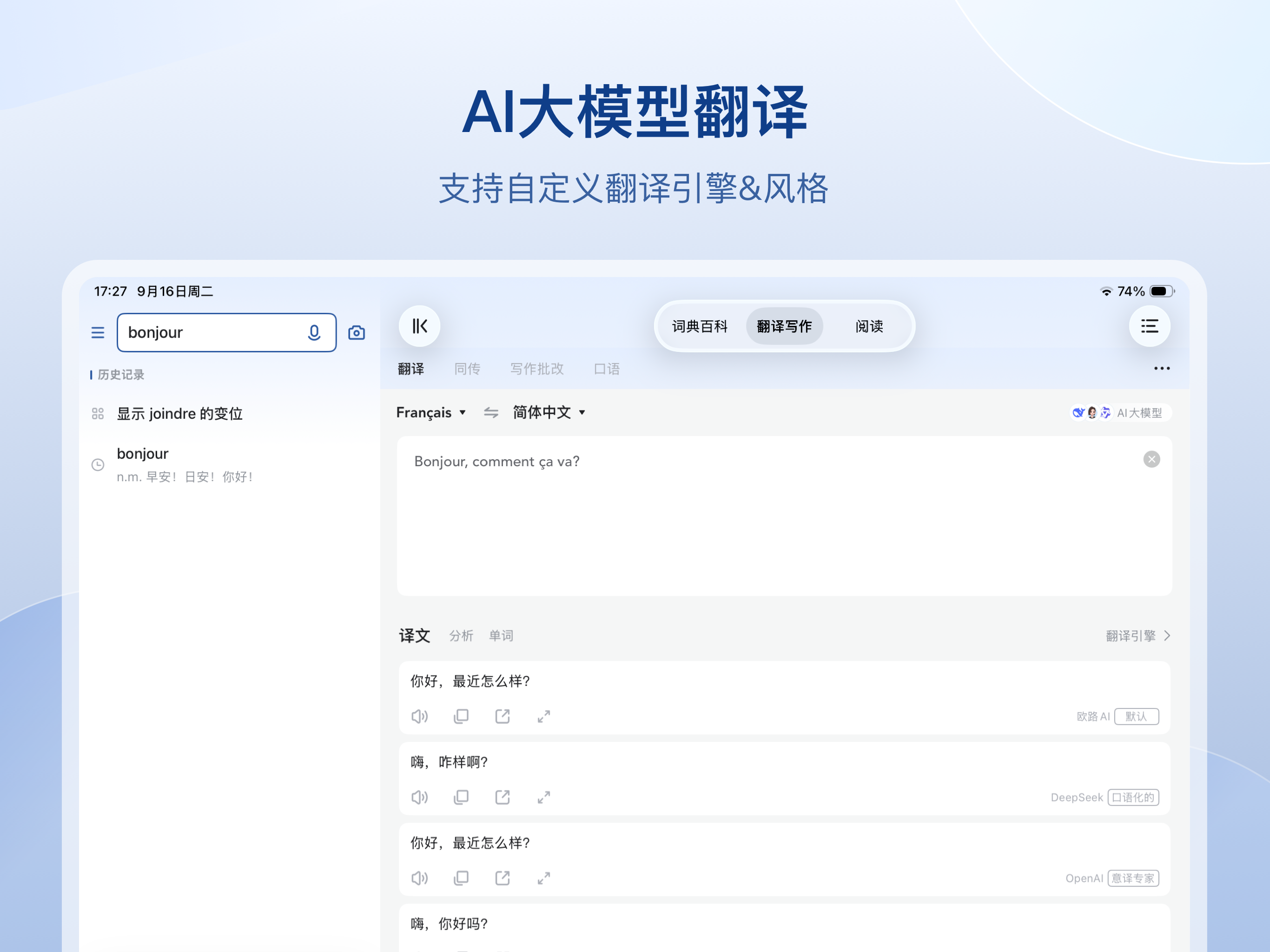Screen dimensions: 1270x952
Task: Open the 口语 sub-tab
Action: (607, 369)
